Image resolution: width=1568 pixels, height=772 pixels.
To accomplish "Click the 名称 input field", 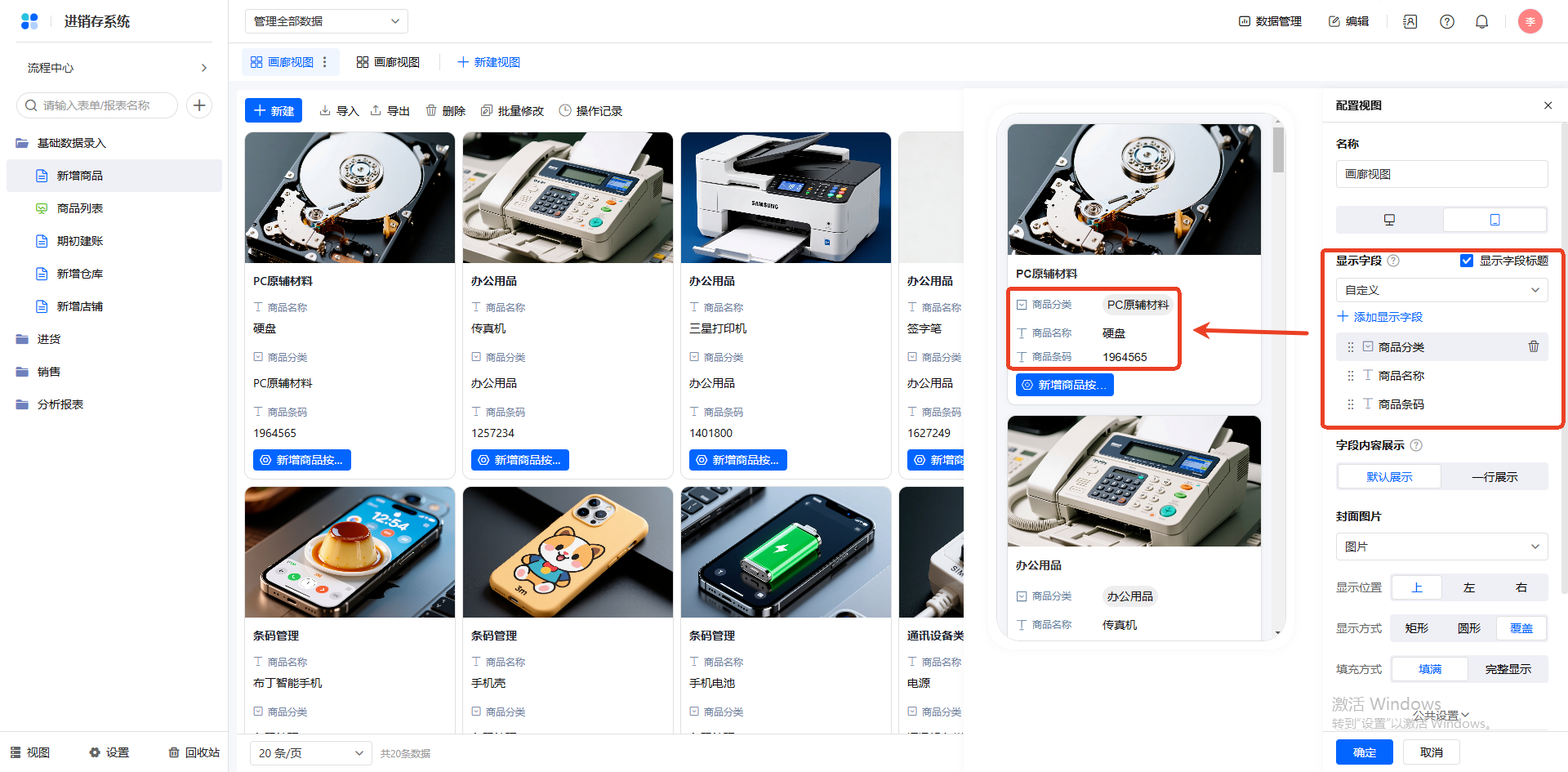I will [x=1441, y=174].
